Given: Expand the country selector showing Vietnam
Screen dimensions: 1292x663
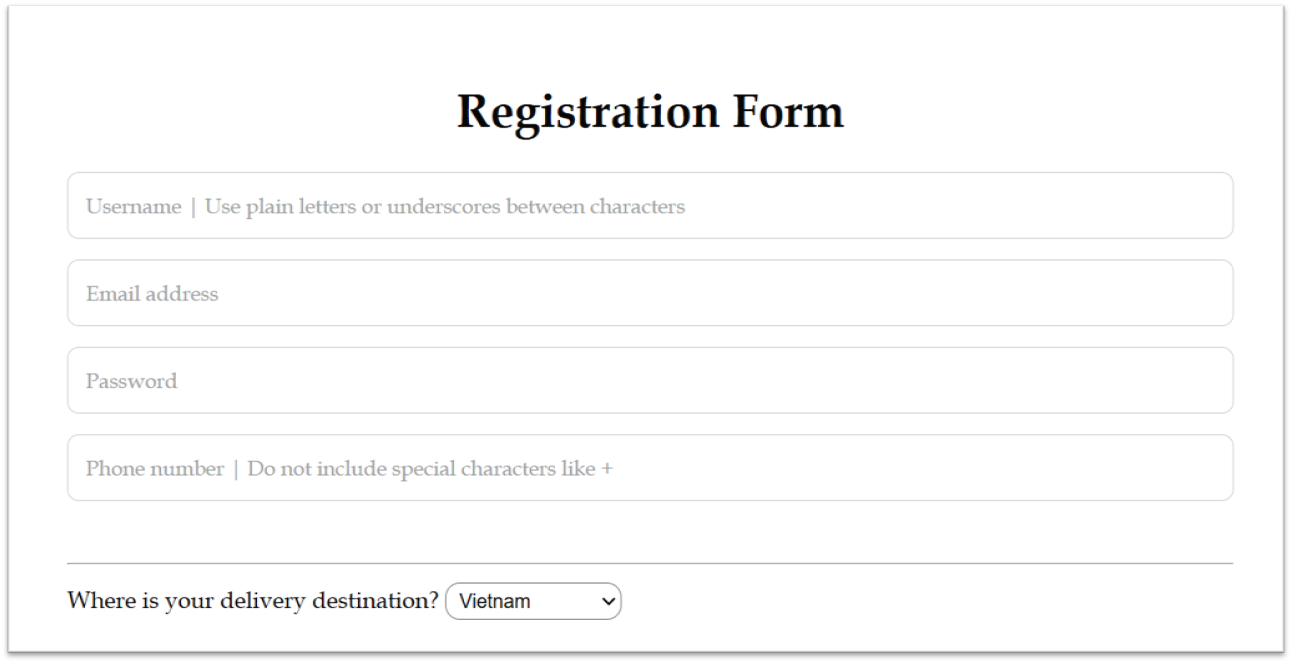Looking at the screenshot, I should click(x=534, y=600).
